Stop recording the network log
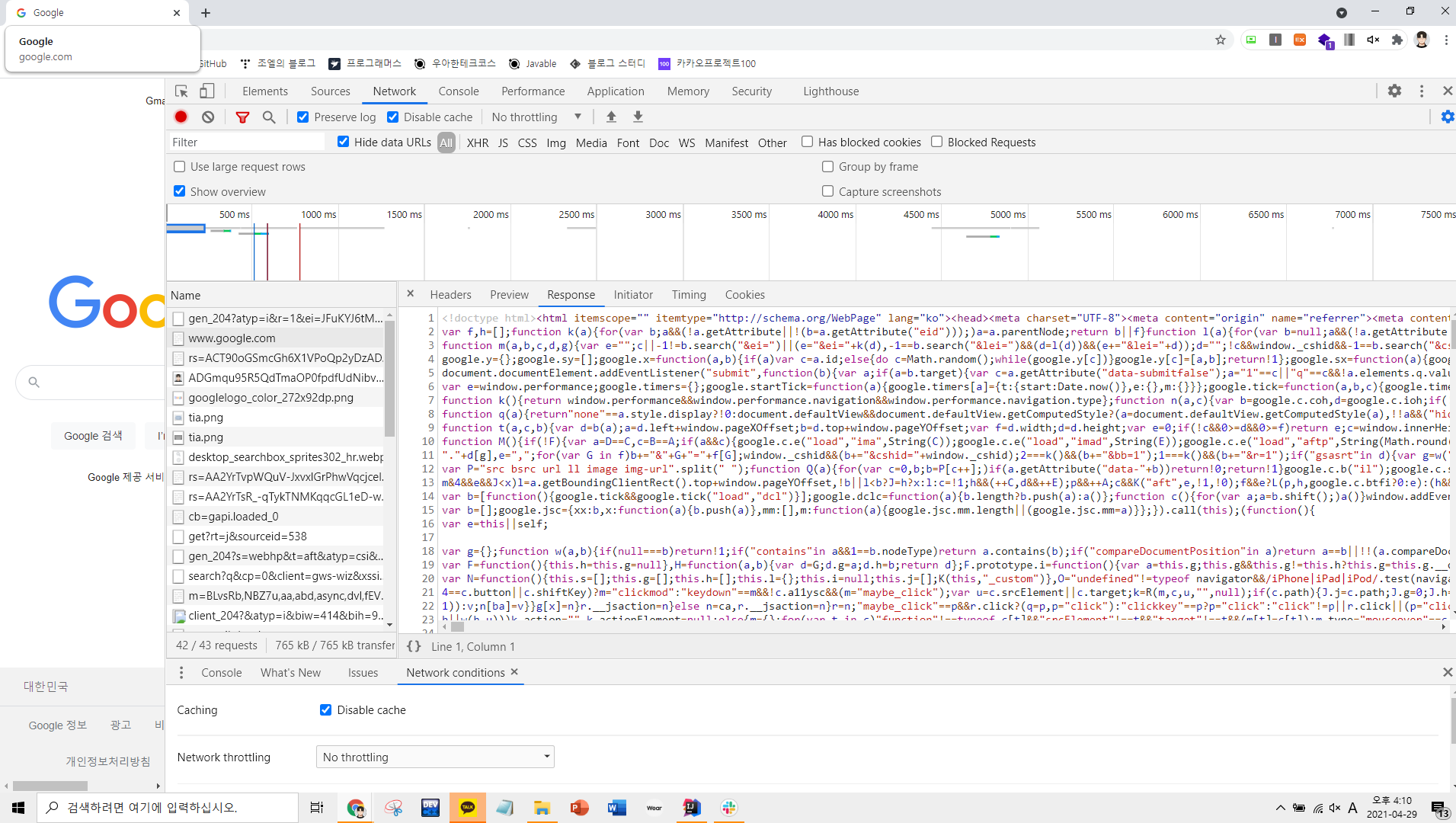 tap(181, 117)
